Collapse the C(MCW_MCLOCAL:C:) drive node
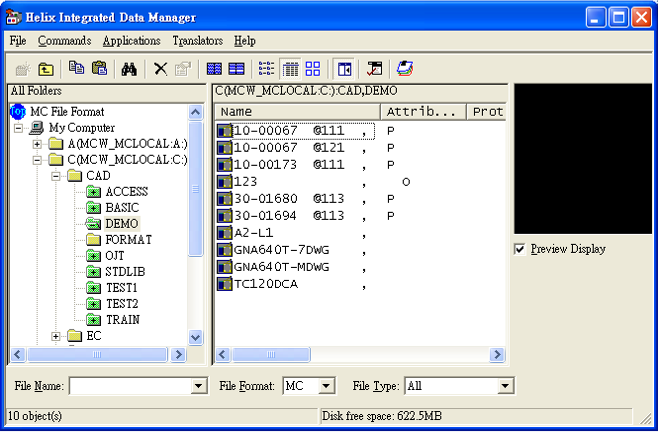 point(37,160)
